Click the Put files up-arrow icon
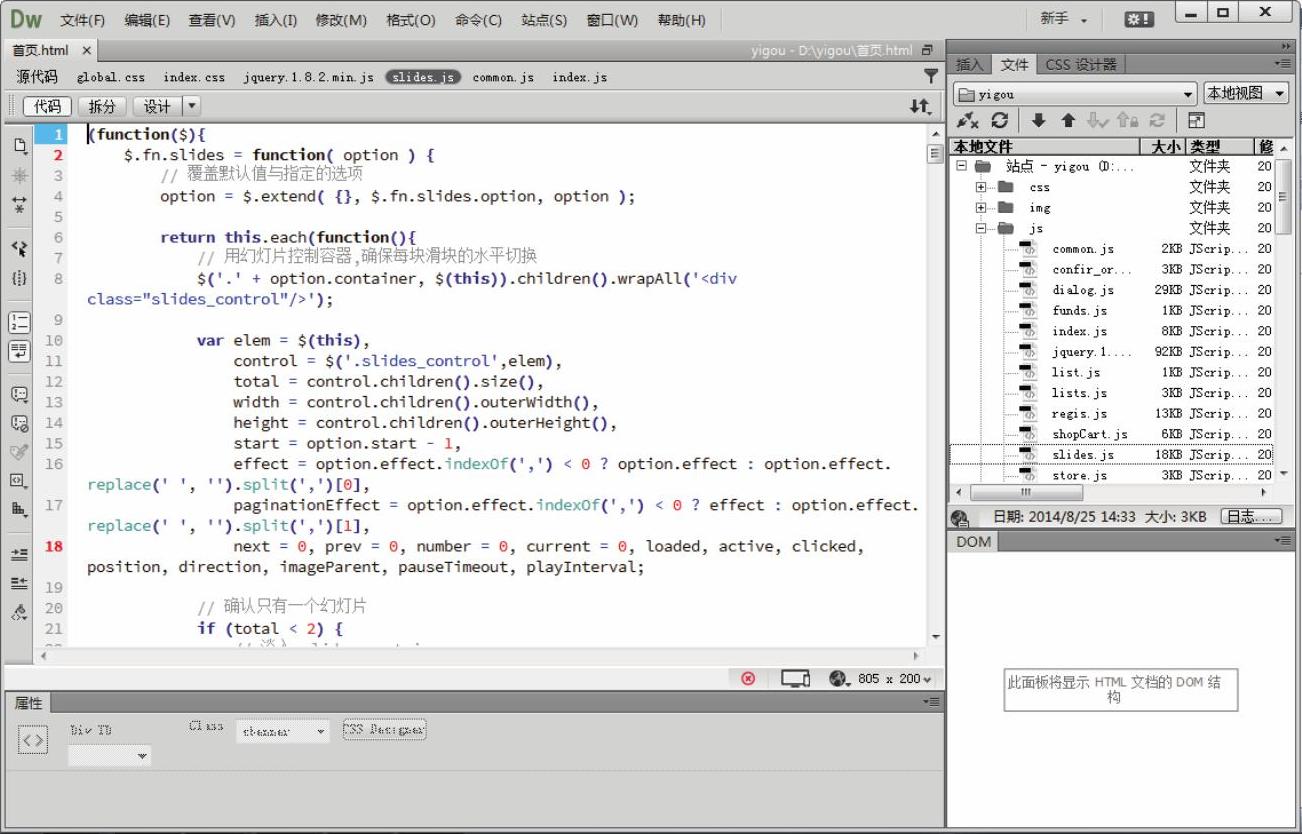The height and width of the screenshot is (834, 1302). coord(1068,121)
